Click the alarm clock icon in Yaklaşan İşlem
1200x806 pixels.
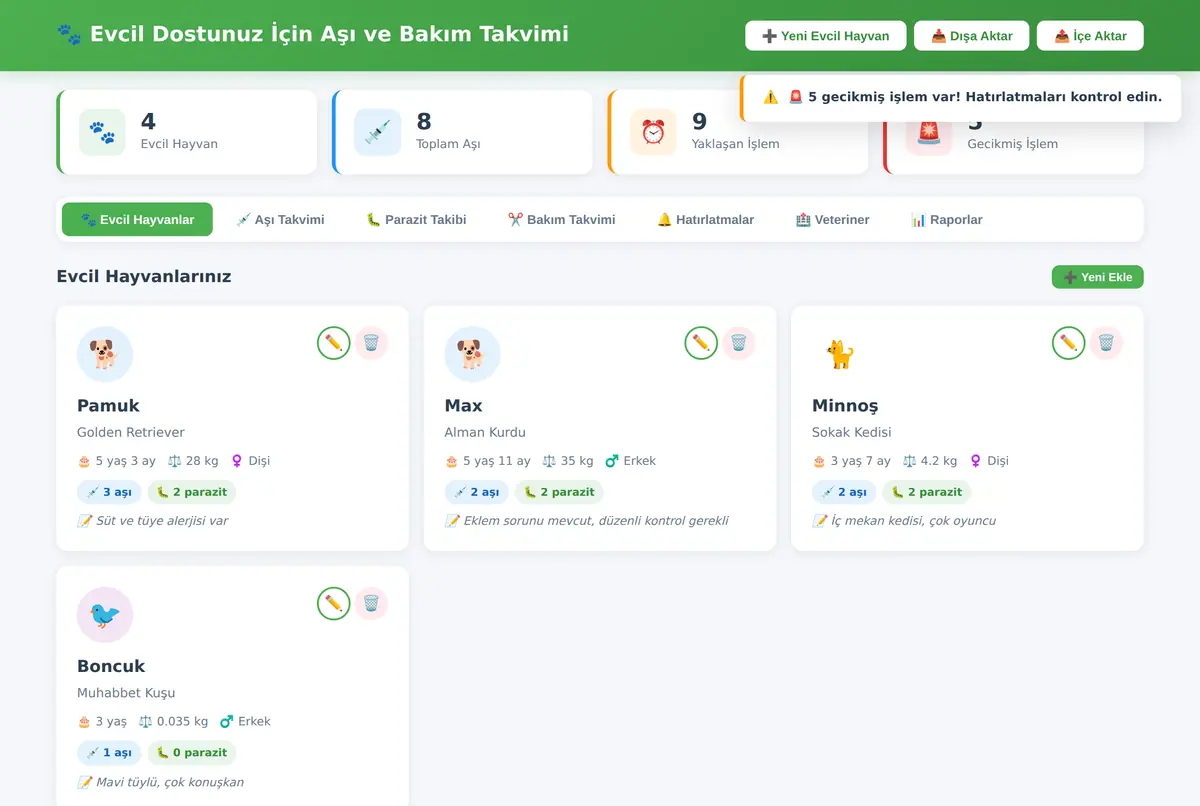coord(653,132)
